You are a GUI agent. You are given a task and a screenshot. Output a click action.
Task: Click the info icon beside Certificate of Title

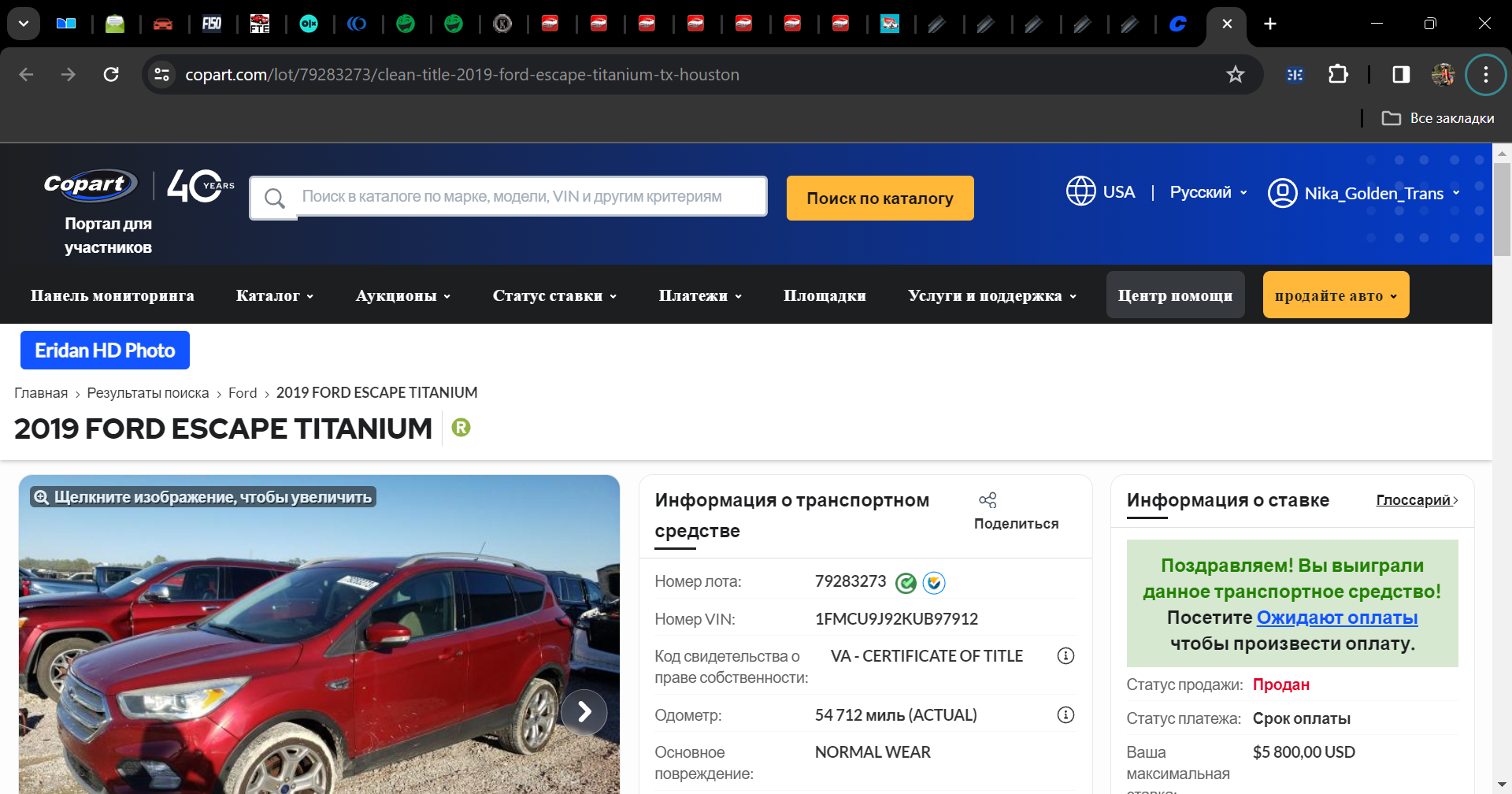click(x=1065, y=656)
